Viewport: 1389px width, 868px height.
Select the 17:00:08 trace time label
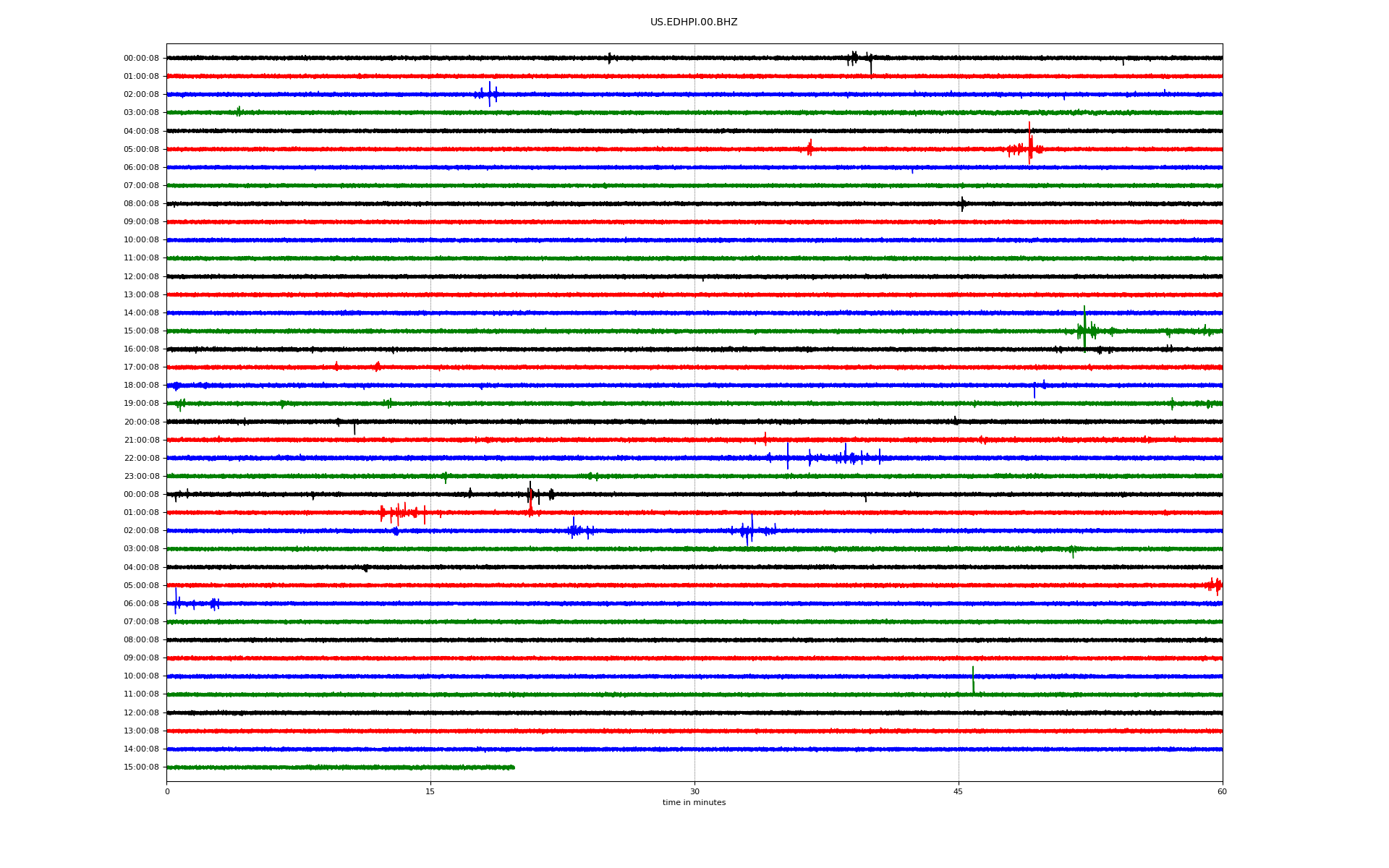(141, 367)
